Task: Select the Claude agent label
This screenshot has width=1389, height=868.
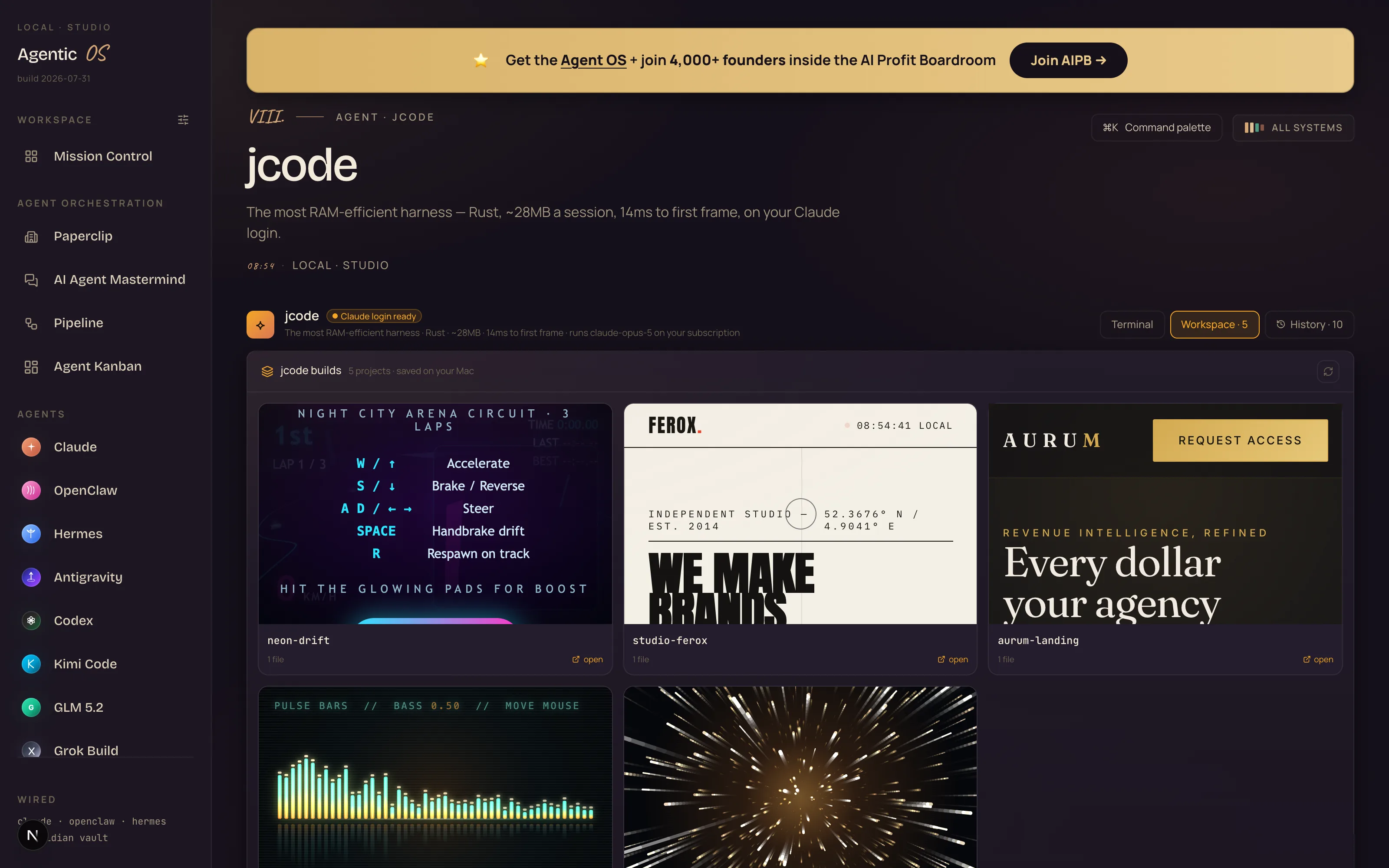Action: pos(75,447)
